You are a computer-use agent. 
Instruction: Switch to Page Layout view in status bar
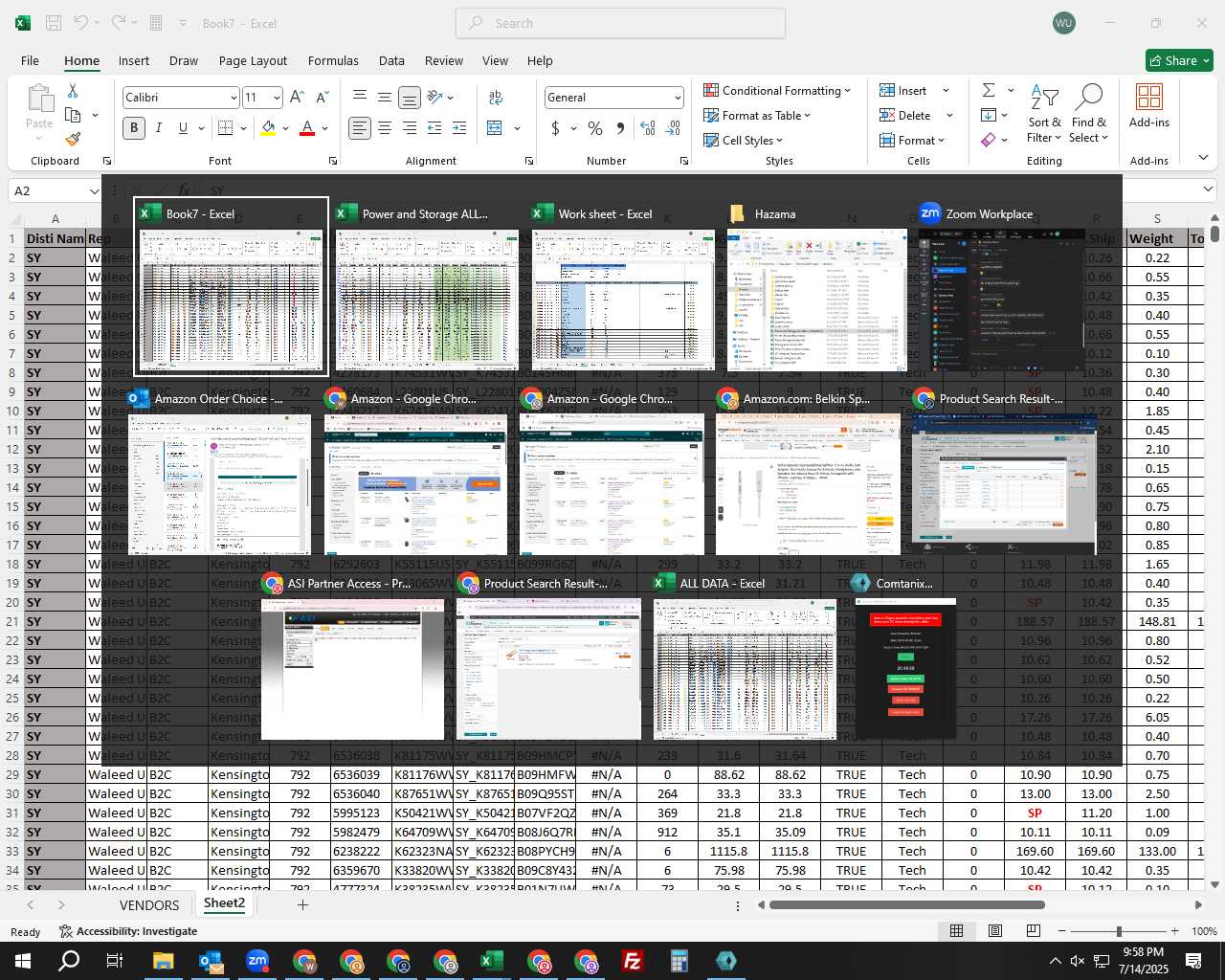coord(994,931)
